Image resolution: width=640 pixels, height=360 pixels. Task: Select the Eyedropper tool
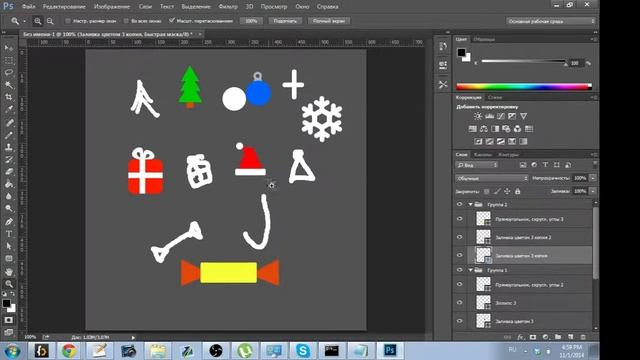[9, 109]
